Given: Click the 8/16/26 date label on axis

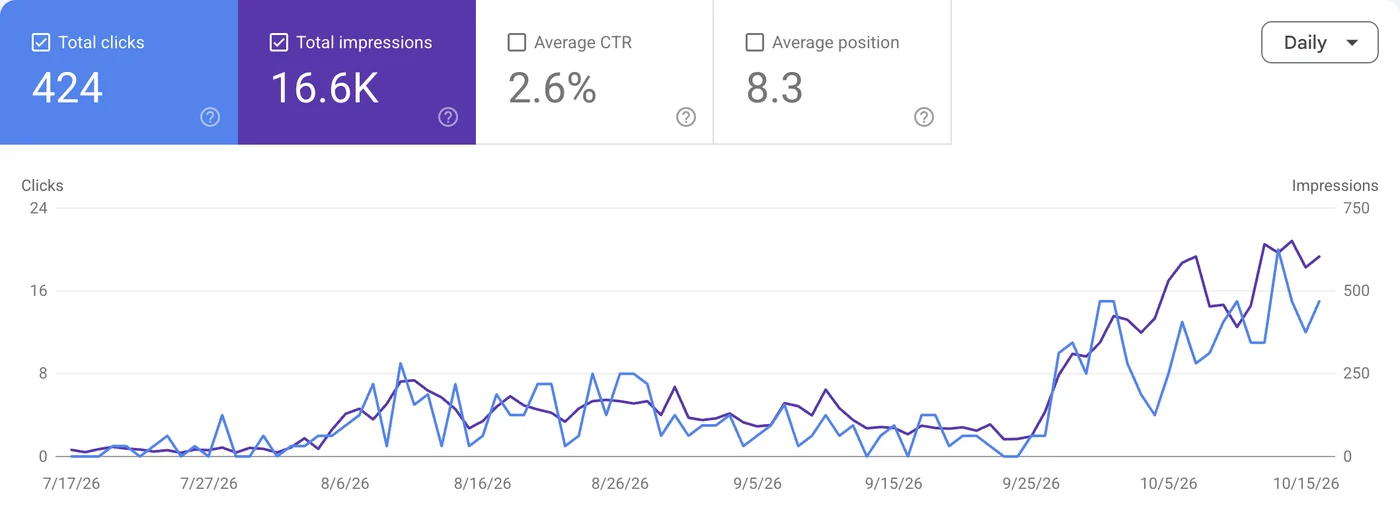Looking at the screenshot, I should click(482, 483).
